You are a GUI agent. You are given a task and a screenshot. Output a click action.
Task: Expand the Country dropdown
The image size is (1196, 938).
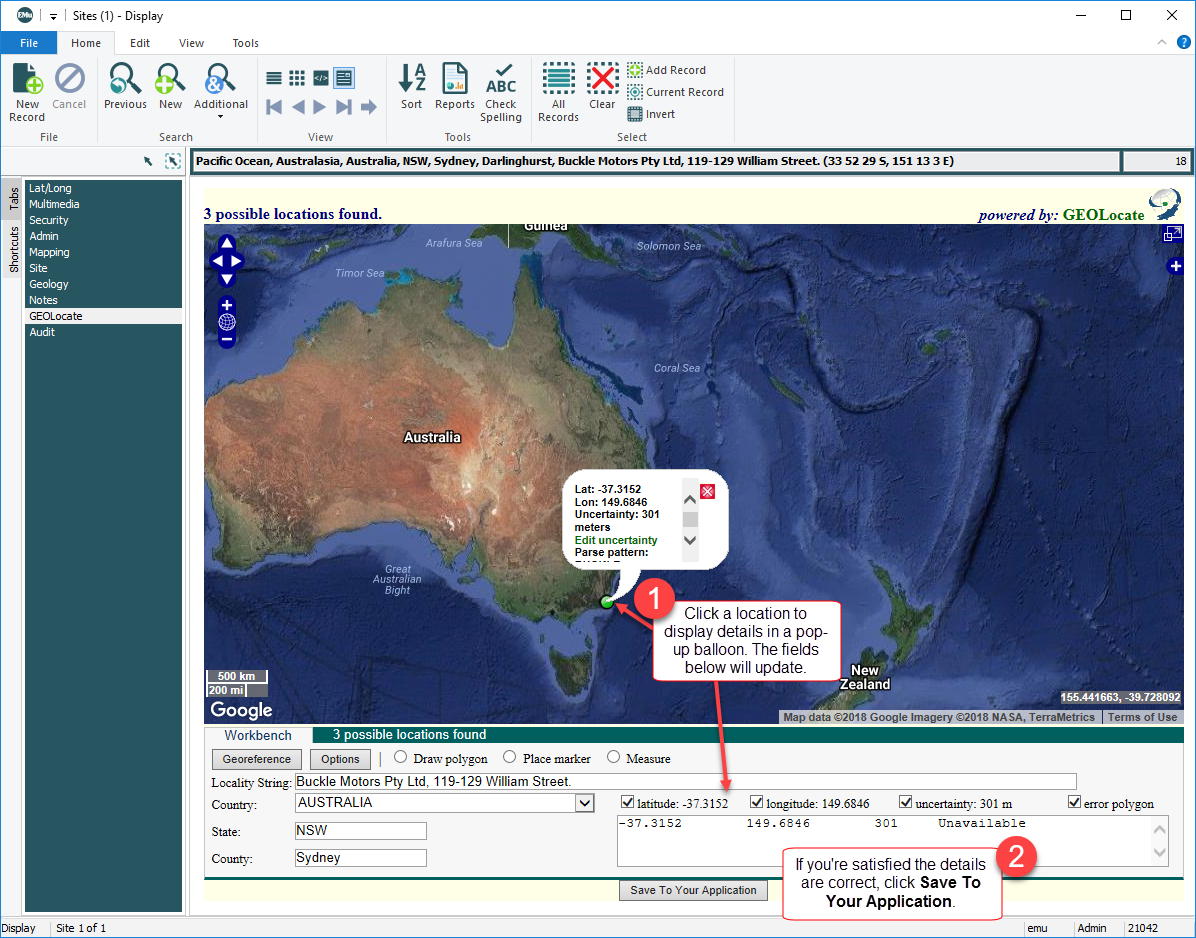(x=585, y=803)
